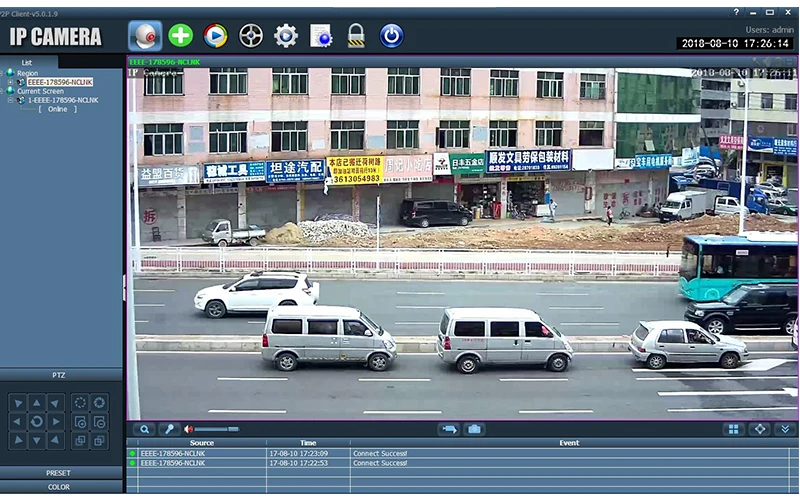Click the help question mark in title bar

click(x=736, y=12)
